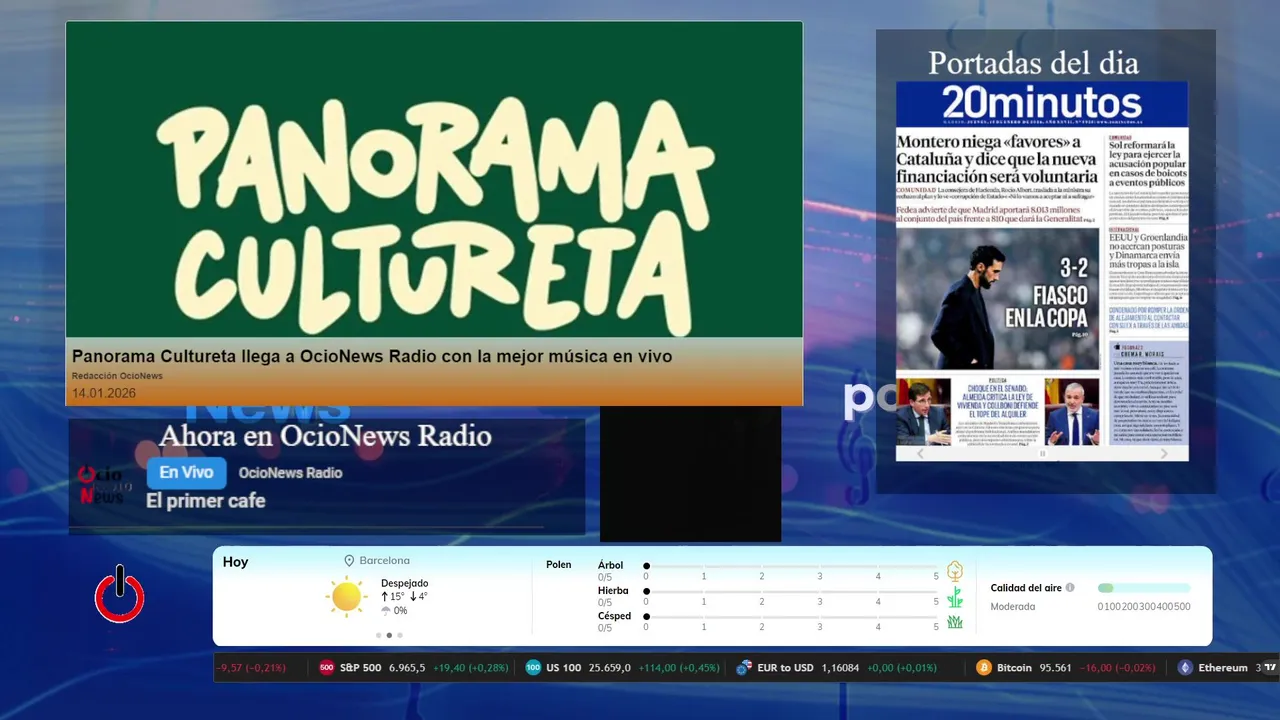Click the EUR to USD rate 1,16084

pyautogui.click(x=840, y=668)
